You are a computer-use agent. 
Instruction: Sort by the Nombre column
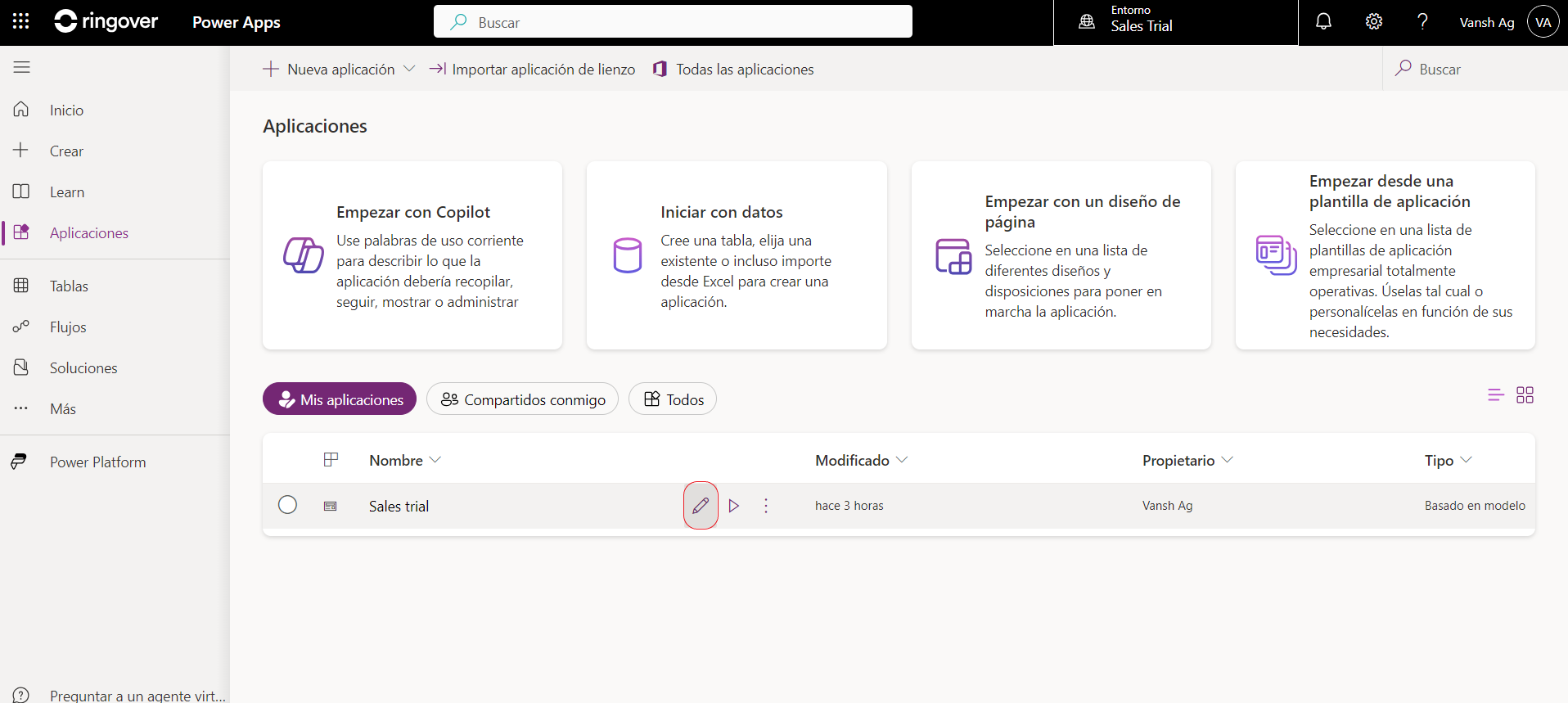tap(405, 460)
